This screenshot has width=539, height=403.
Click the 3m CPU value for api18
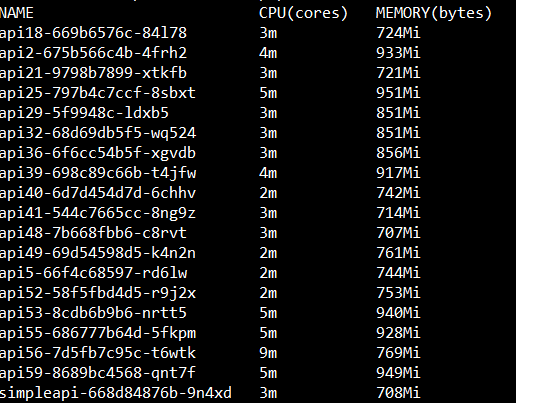pos(268,33)
